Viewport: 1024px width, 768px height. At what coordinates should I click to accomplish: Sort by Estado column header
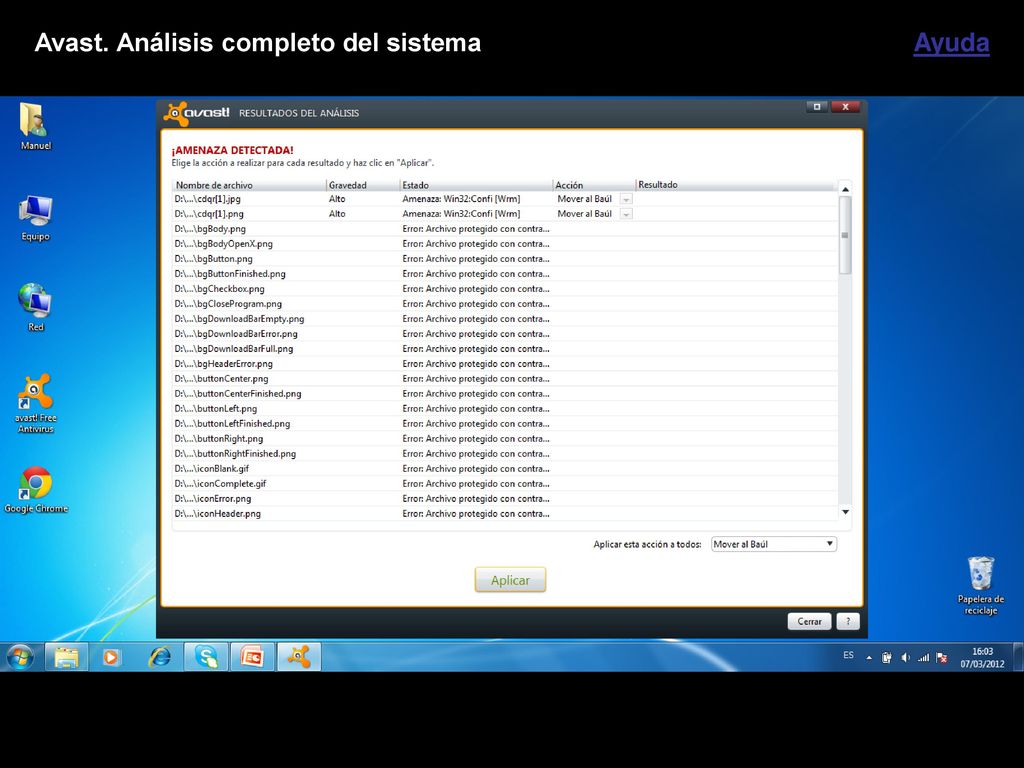point(476,185)
